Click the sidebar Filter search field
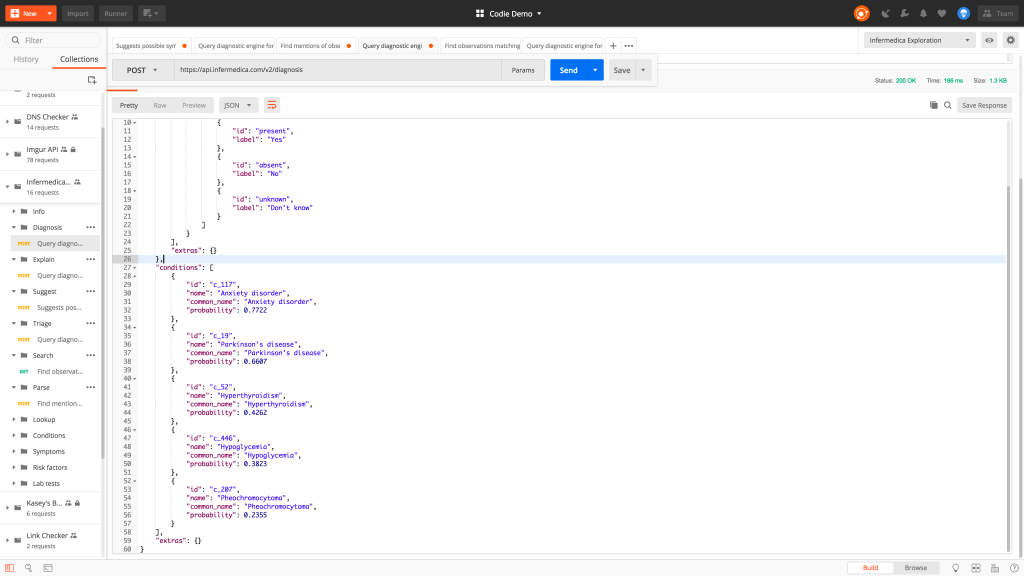This screenshot has width=1024, height=576. pos(53,40)
